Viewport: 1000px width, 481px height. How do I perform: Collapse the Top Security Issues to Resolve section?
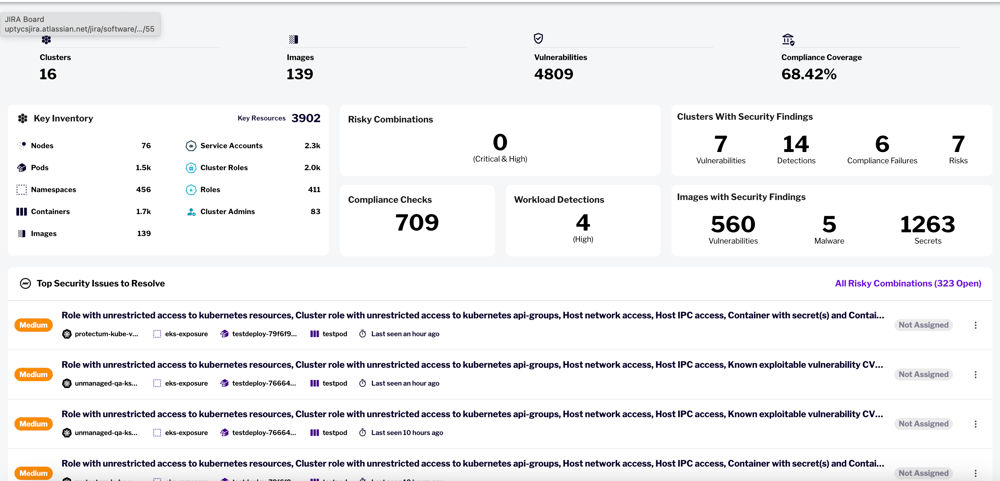pyautogui.click(x=26, y=284)
